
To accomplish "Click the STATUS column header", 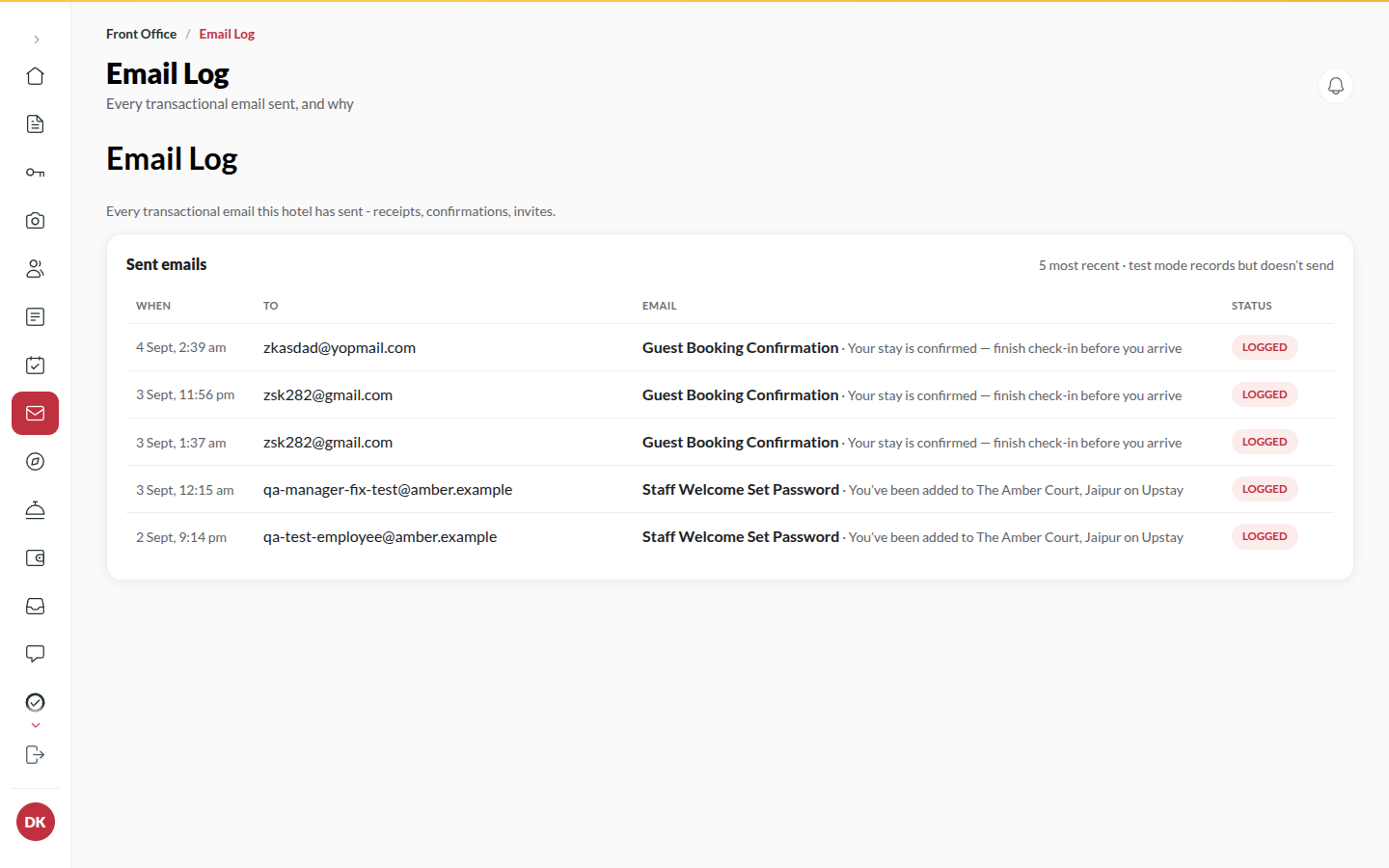I will pyautogui.click(x=1252, y=306).
